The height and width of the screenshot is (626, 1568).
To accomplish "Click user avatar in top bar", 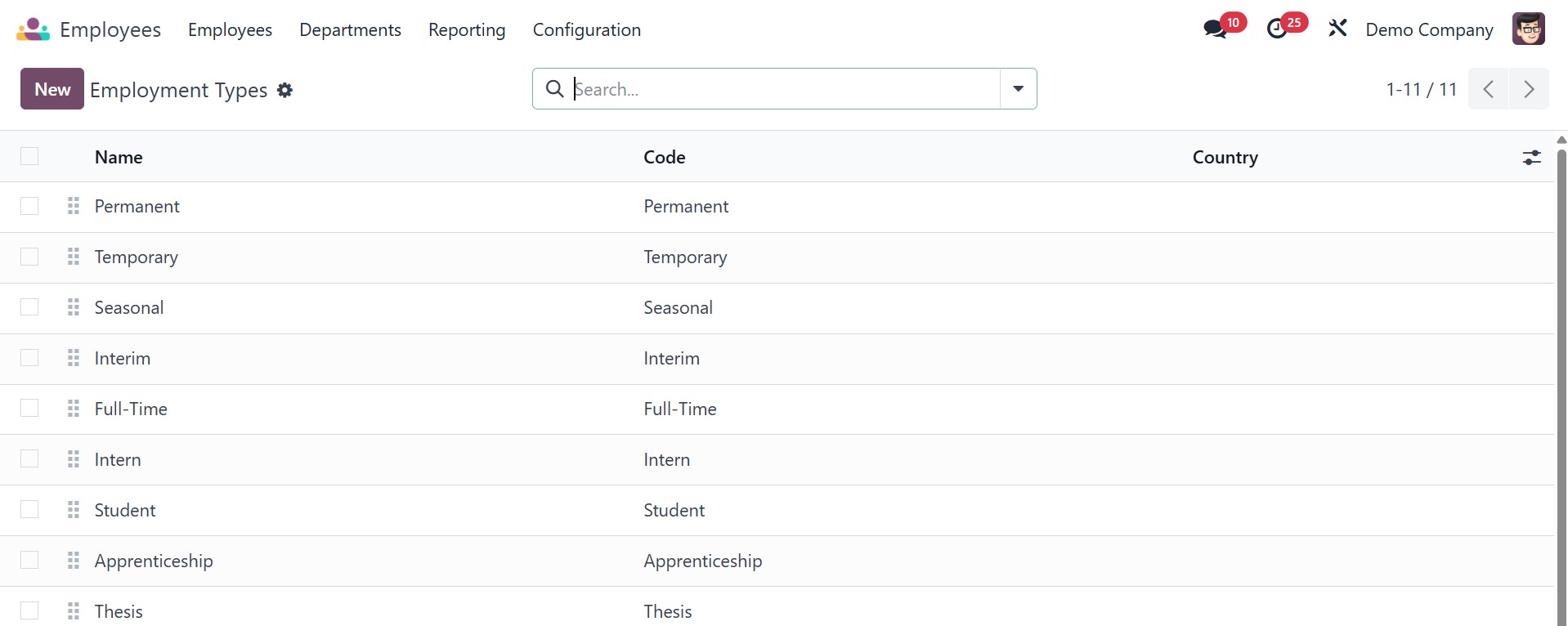I will tap(1528, 29).
